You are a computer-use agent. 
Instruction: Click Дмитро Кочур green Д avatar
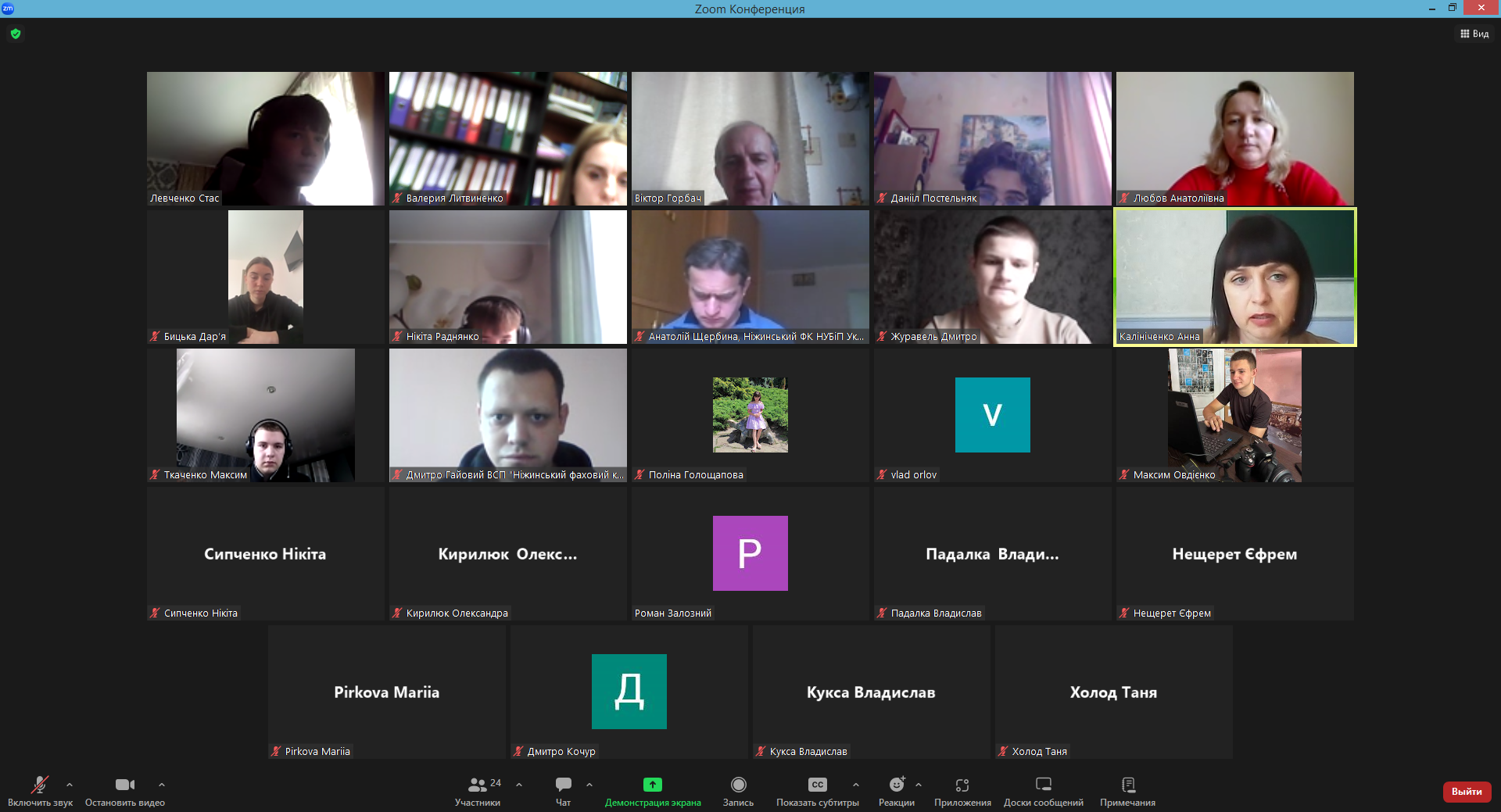pos(629,692)
